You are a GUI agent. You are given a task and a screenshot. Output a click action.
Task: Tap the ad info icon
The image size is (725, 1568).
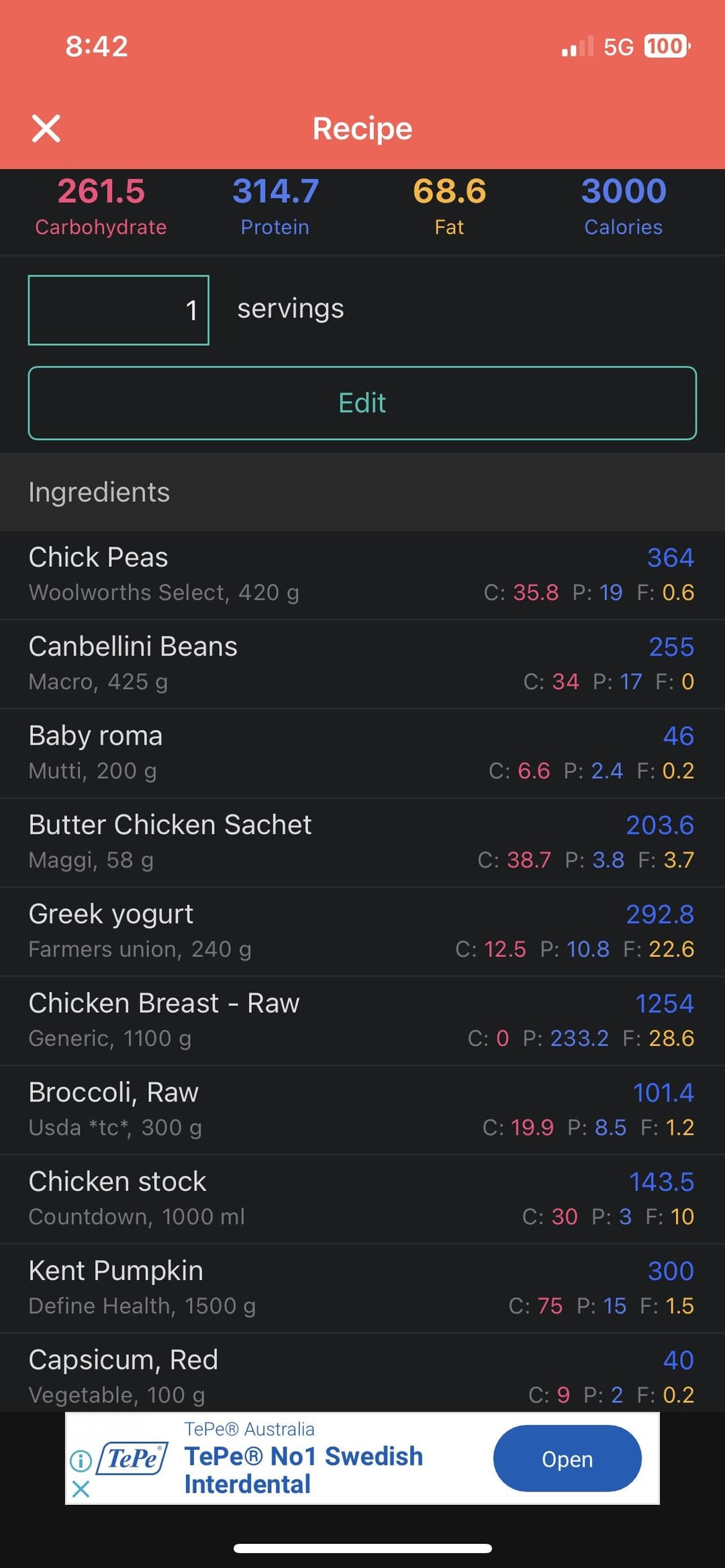click(81, 1461)
